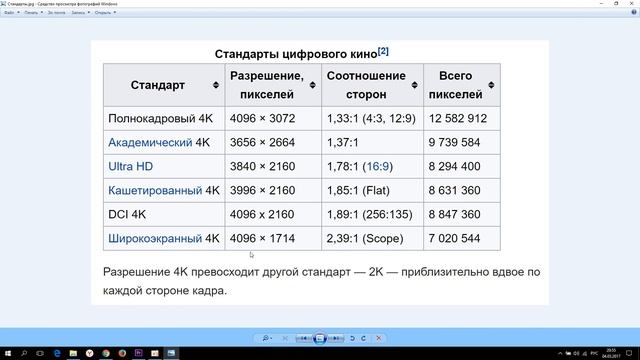Open the taskbar clock and date
This screenshot has width=640, height=360.
611,353
